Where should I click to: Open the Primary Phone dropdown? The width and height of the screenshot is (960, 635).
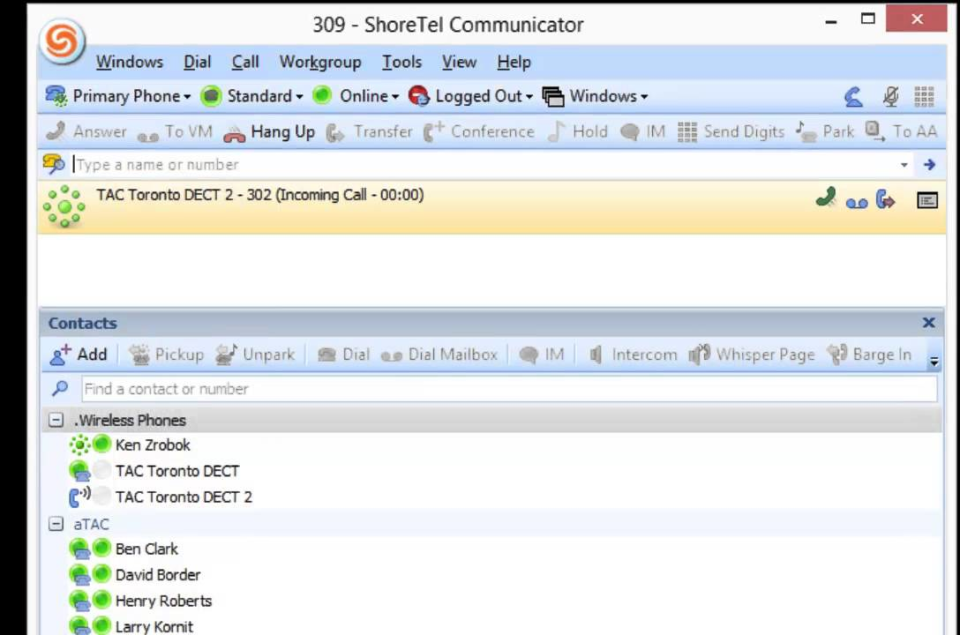tap(118, 96)
